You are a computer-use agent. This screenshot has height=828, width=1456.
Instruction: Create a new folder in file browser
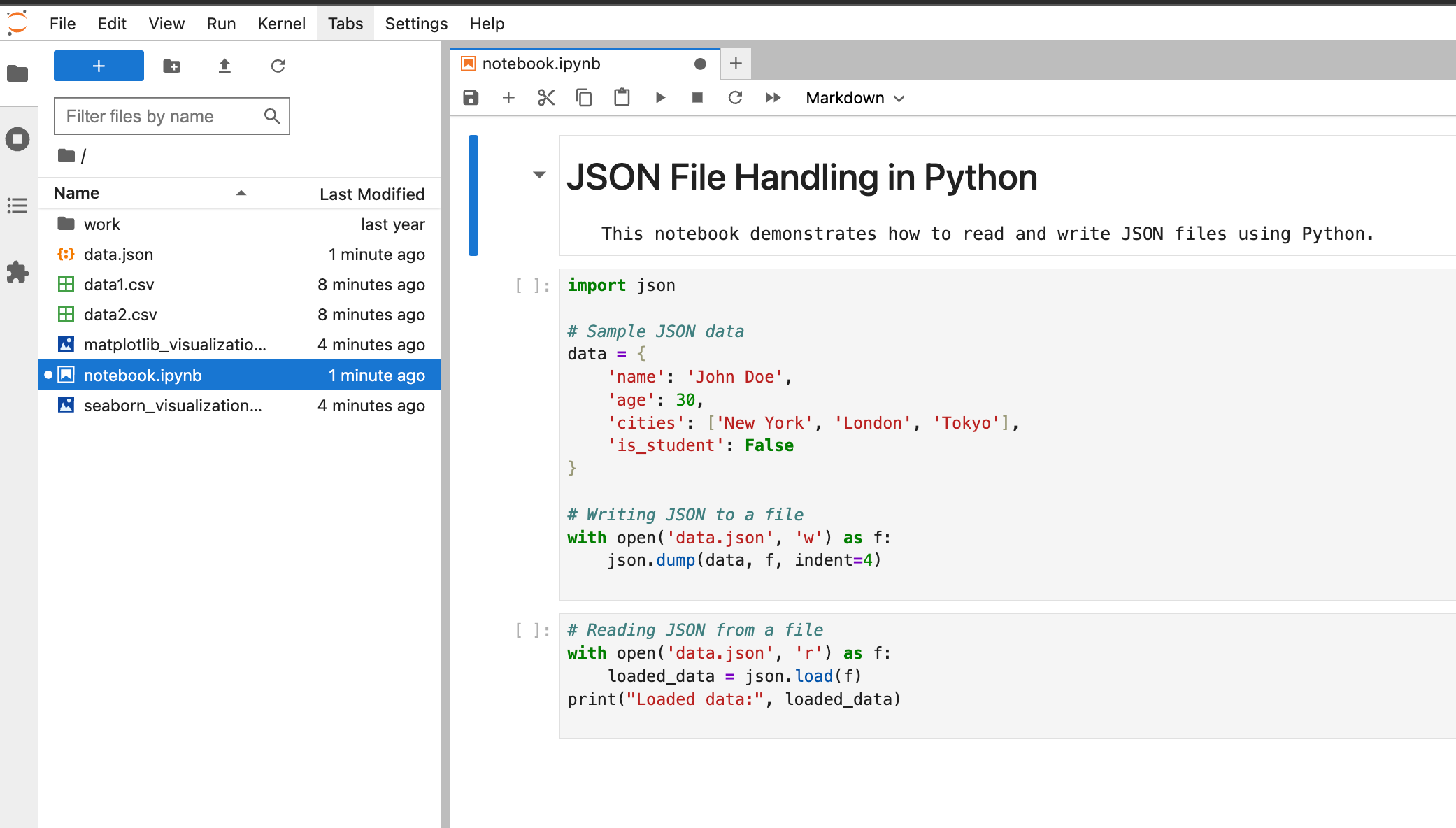click(x=171, y=65)
